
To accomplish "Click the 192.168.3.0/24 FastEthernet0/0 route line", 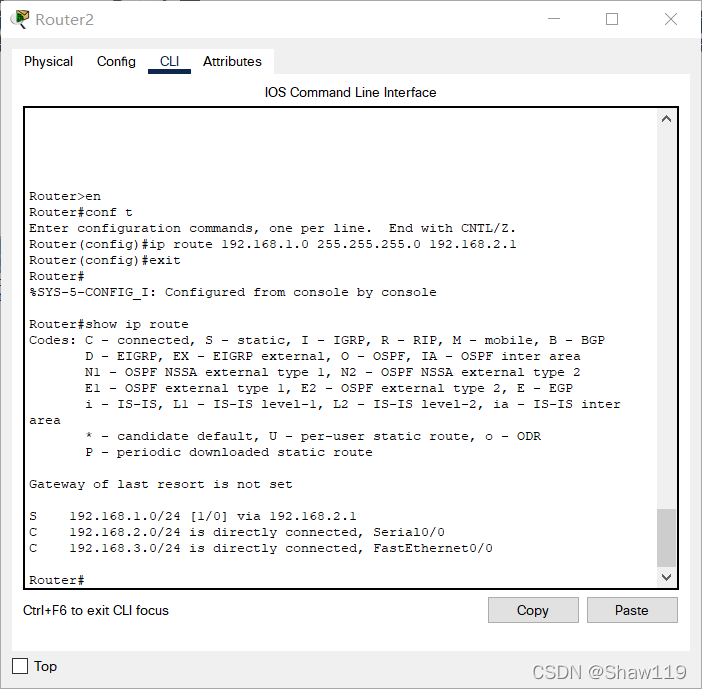I will point(261,548).
